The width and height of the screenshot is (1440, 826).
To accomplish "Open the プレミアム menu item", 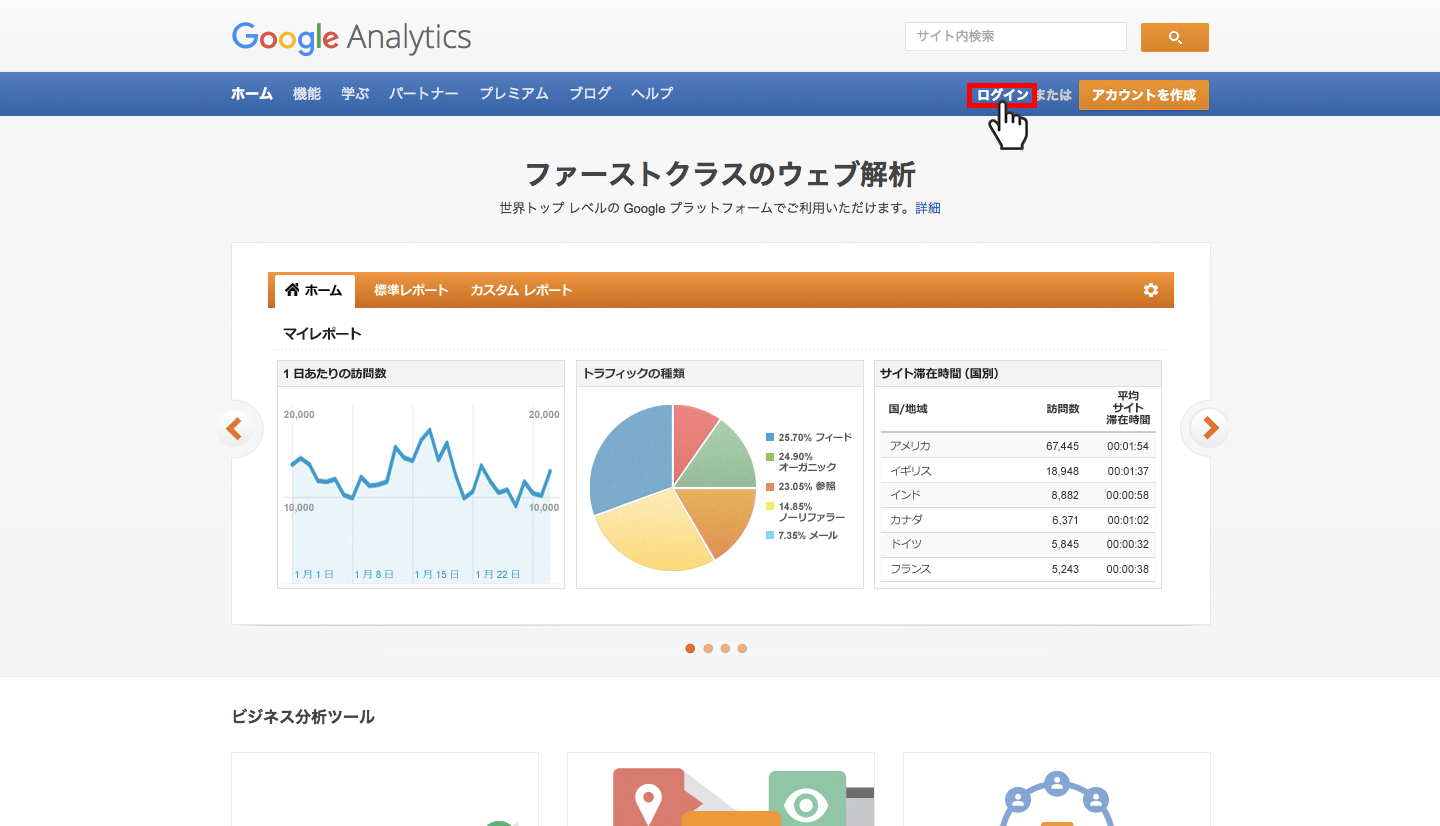I will (x=514, y=94).
